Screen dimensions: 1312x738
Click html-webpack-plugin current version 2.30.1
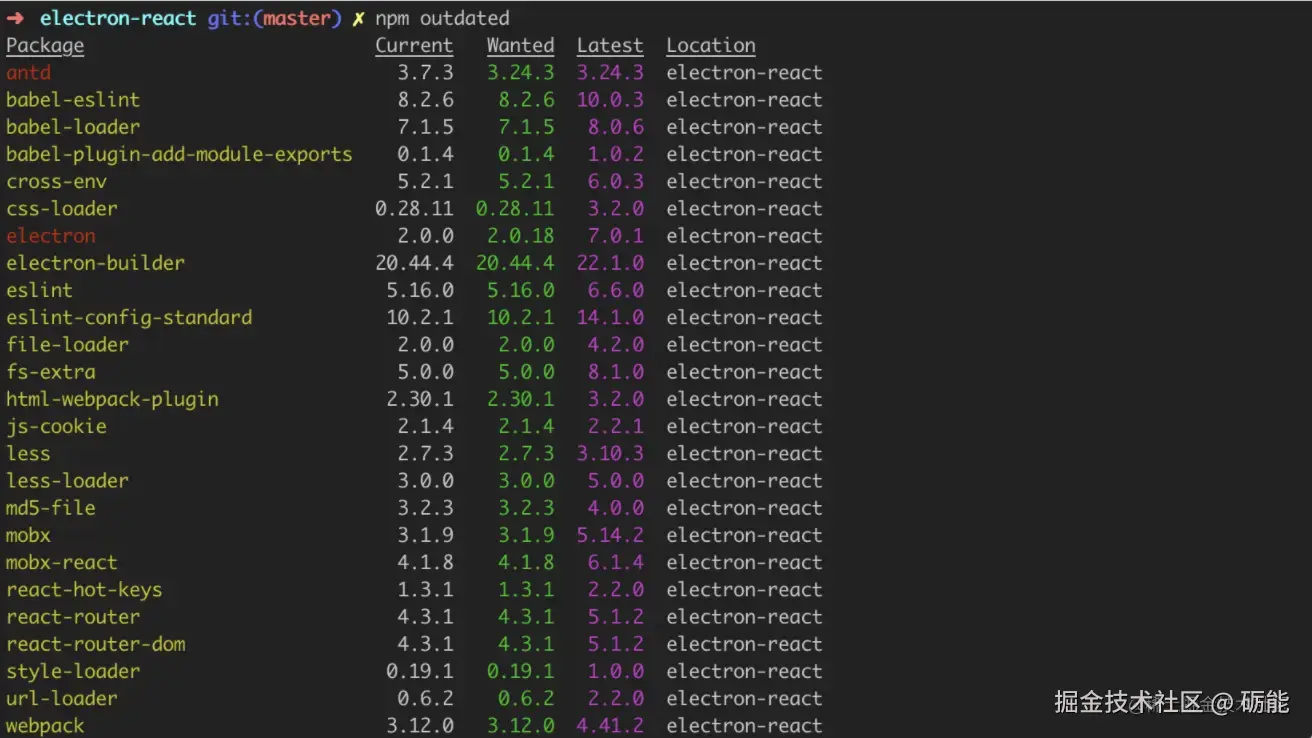click(420, 399)
